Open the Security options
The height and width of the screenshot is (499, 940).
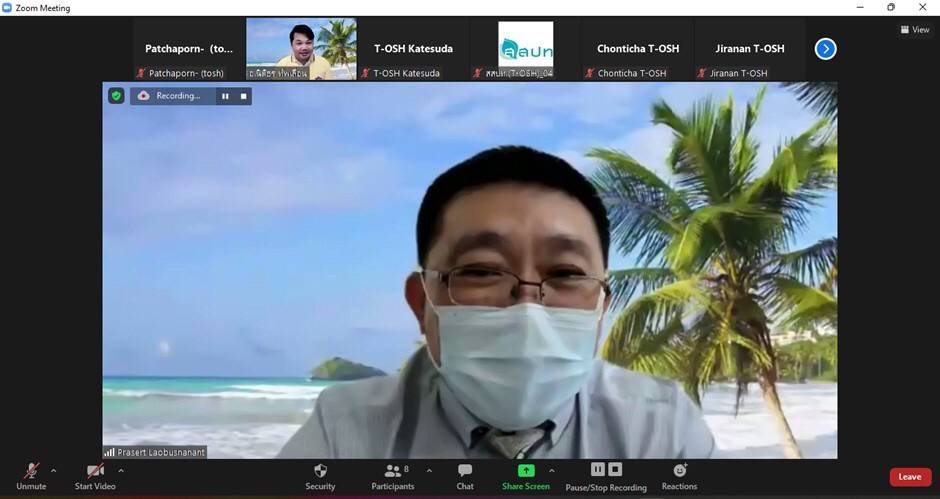pos(320,475)
